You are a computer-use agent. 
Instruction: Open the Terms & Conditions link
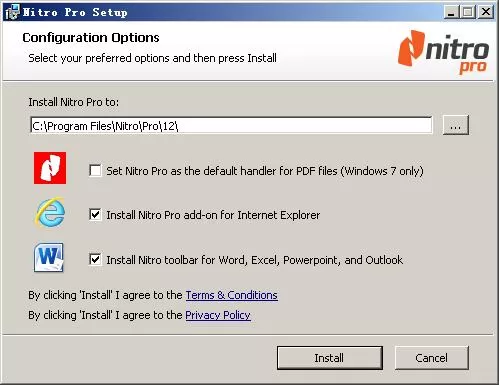coord(232,295)
